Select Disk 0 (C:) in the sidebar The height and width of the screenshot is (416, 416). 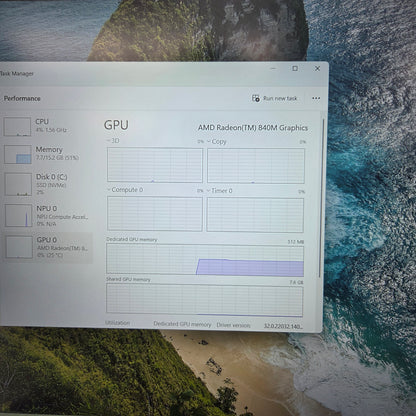pyautogui.click(x=47, y=184)
